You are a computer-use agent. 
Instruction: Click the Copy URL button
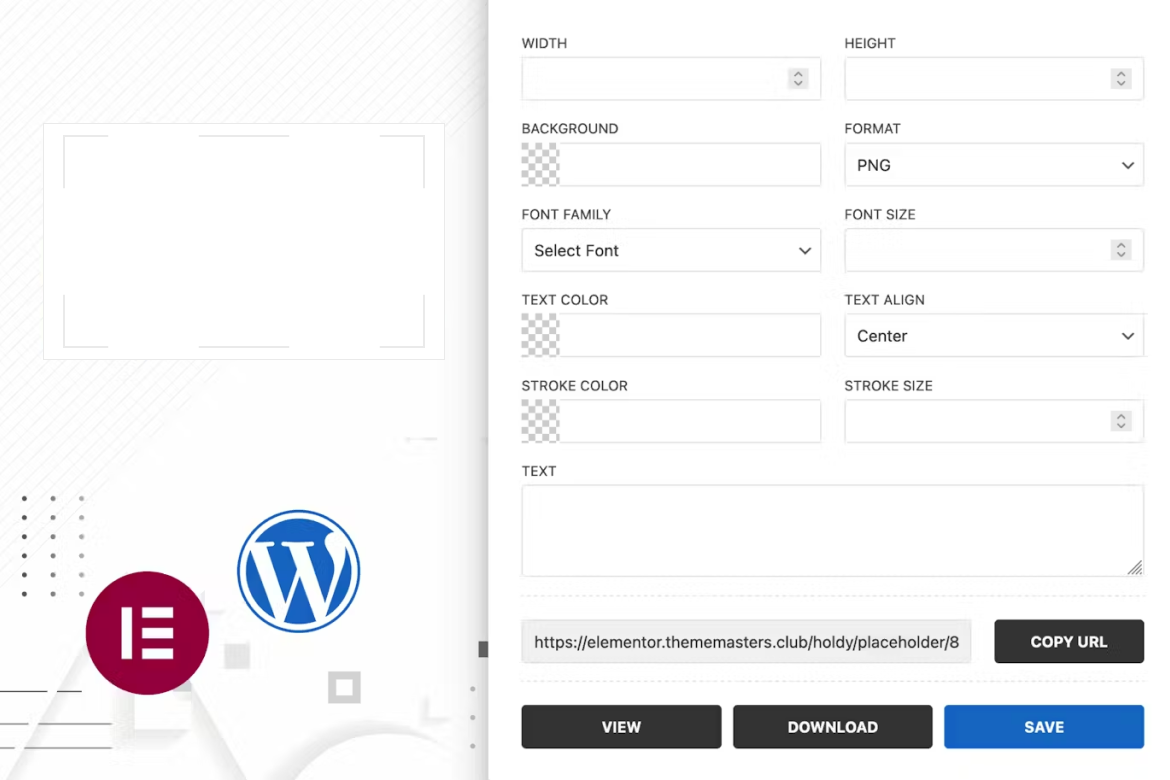pyautogui.click(x=1069, y=641)
